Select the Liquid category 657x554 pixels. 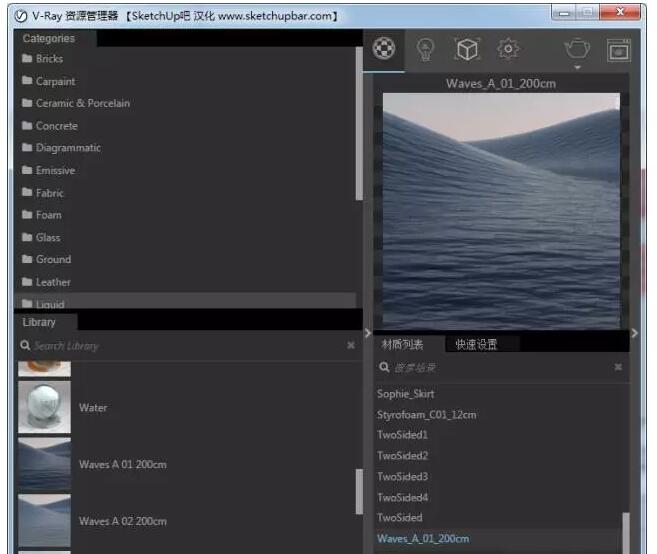coord(185,301)
